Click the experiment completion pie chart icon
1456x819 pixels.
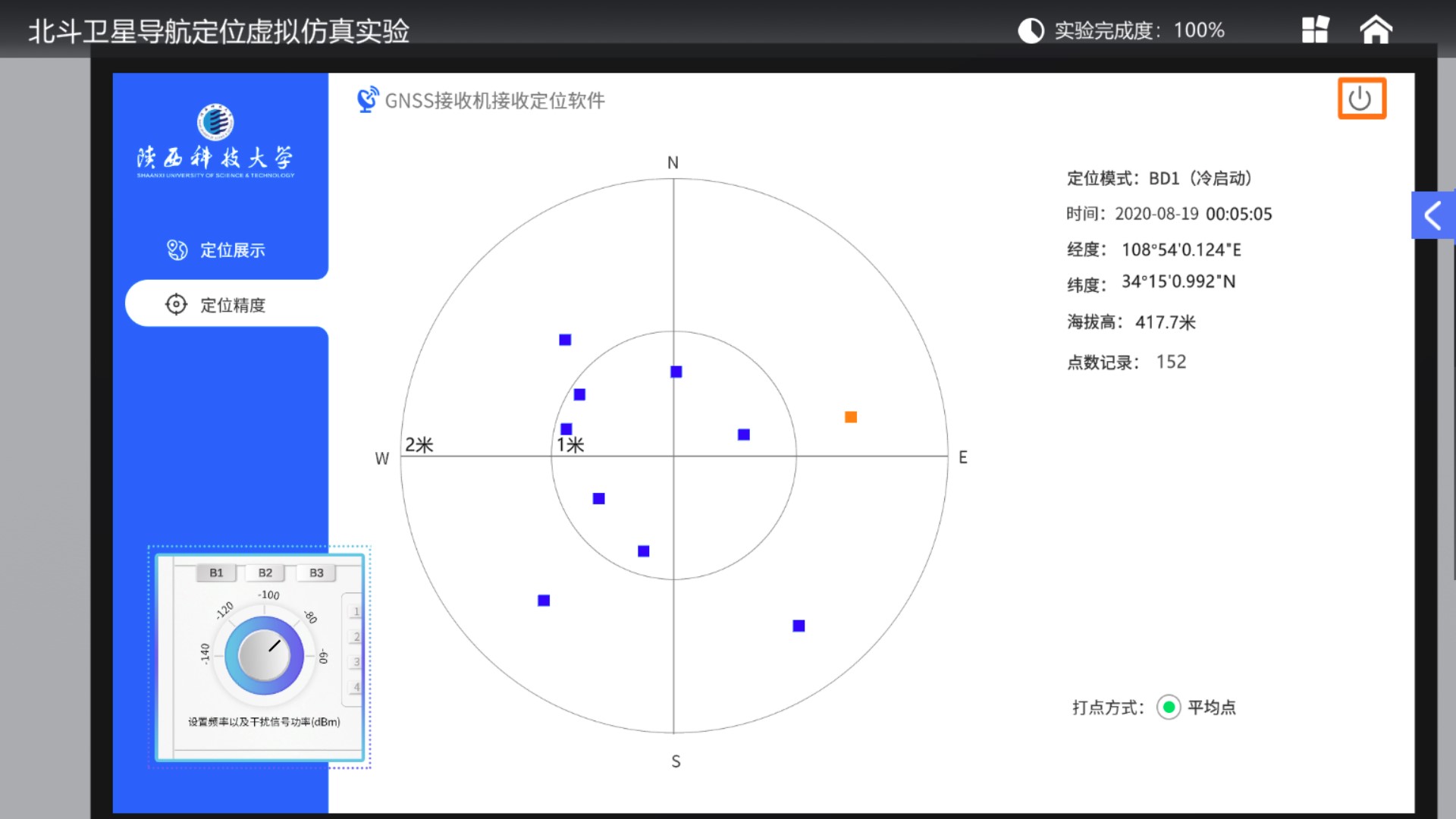tap(1031, 30)
